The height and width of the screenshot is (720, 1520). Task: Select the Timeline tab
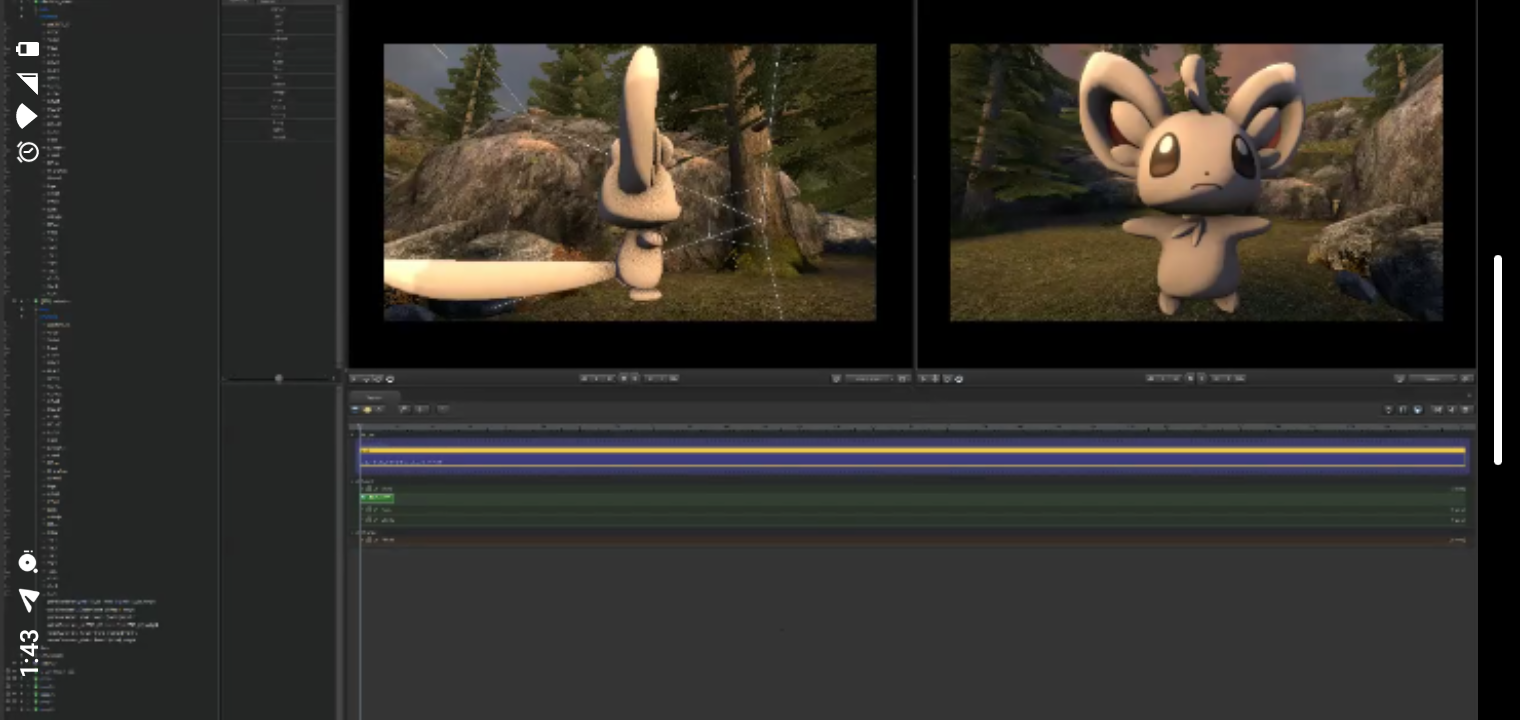point(374,397)
